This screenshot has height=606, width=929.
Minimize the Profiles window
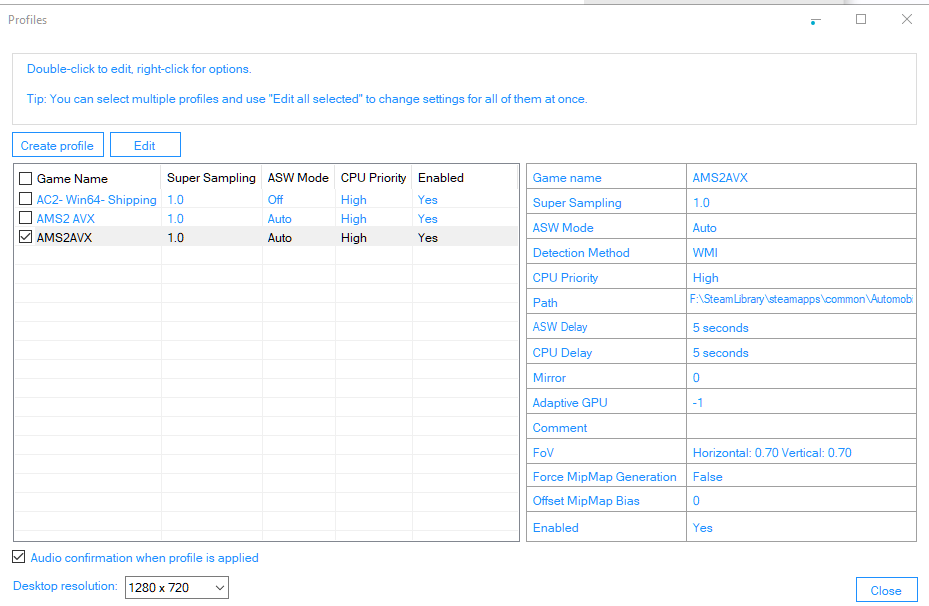pos(816,20)
